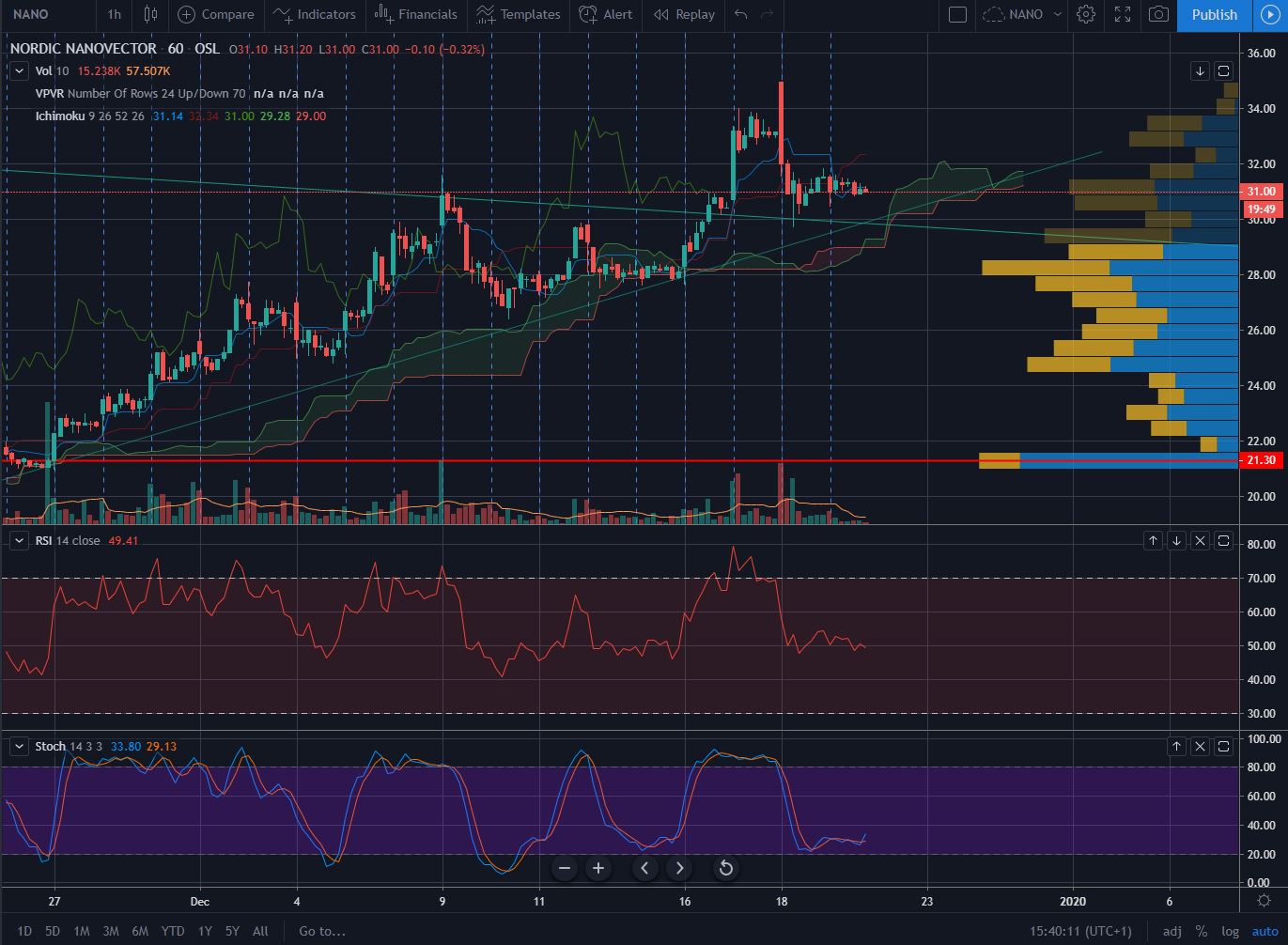Delete the RSI pane
Image resolution: width=1288 pixels, height=945 pixels.
1200,540
